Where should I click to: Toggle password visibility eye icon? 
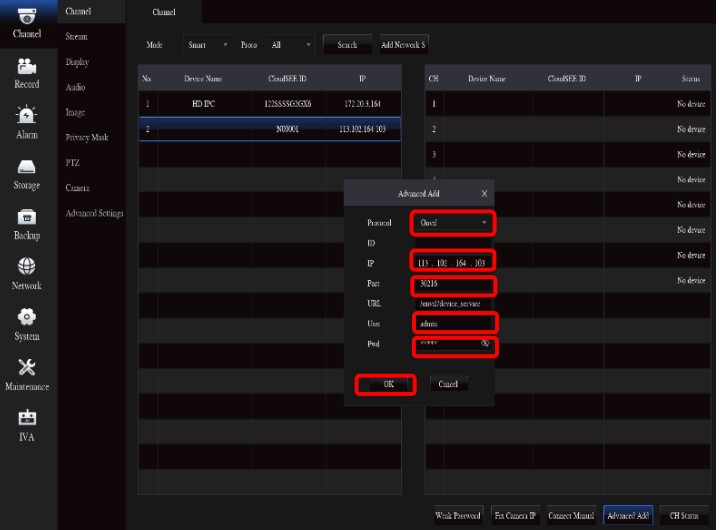pyautogui.click(x=485, y=344)
